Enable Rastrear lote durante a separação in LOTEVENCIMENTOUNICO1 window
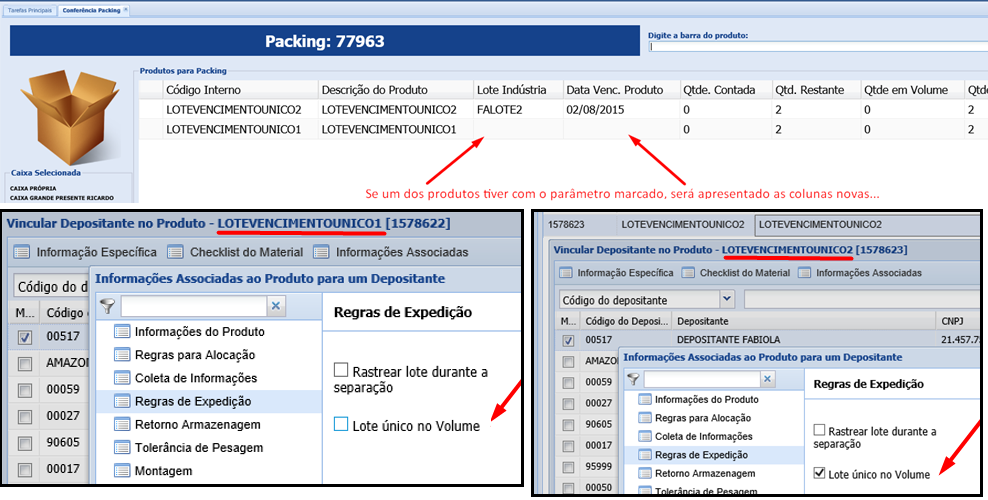The height and width of the screenshot is (500, 988). tap(341, 370)
